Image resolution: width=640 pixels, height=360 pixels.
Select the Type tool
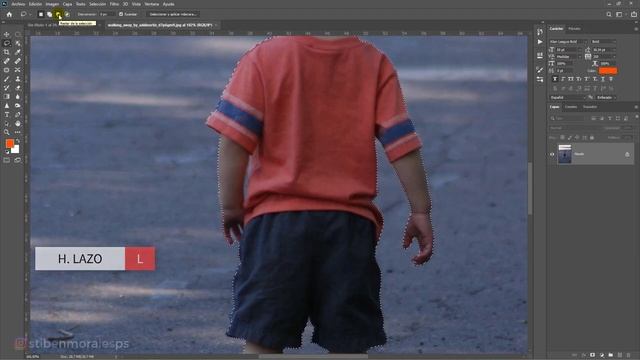coord(7,115)
